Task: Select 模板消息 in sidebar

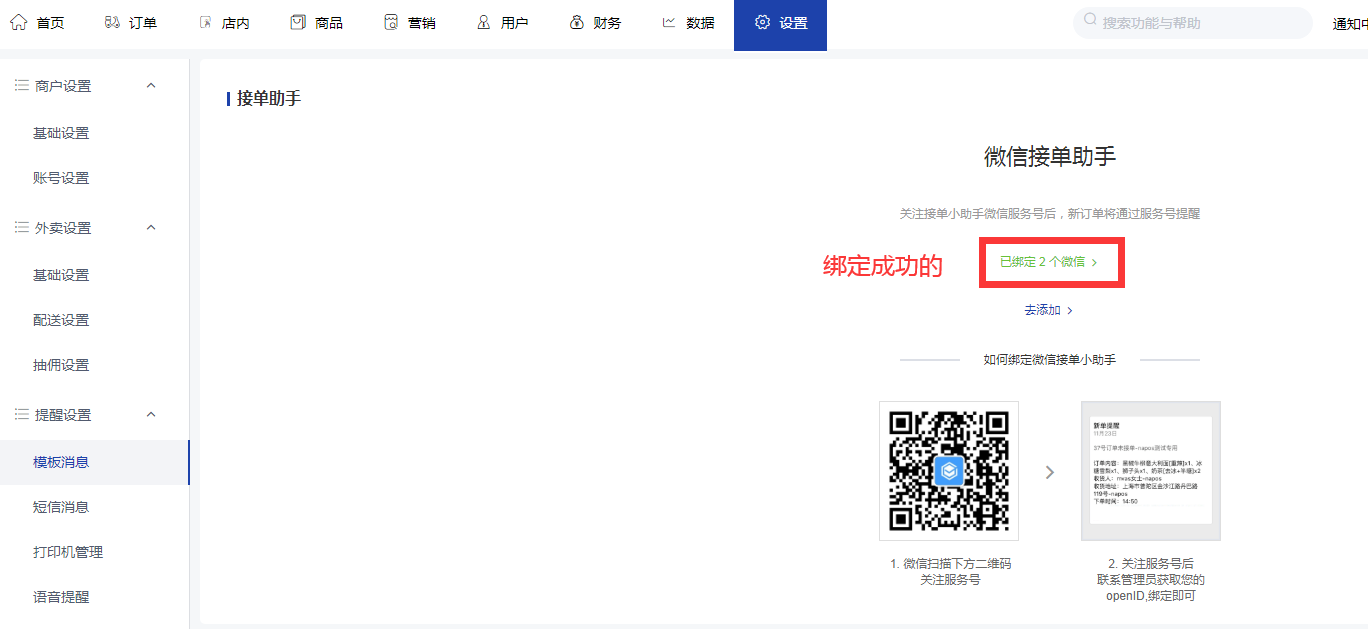Action: pyautogui.click(x=94, y=462)
